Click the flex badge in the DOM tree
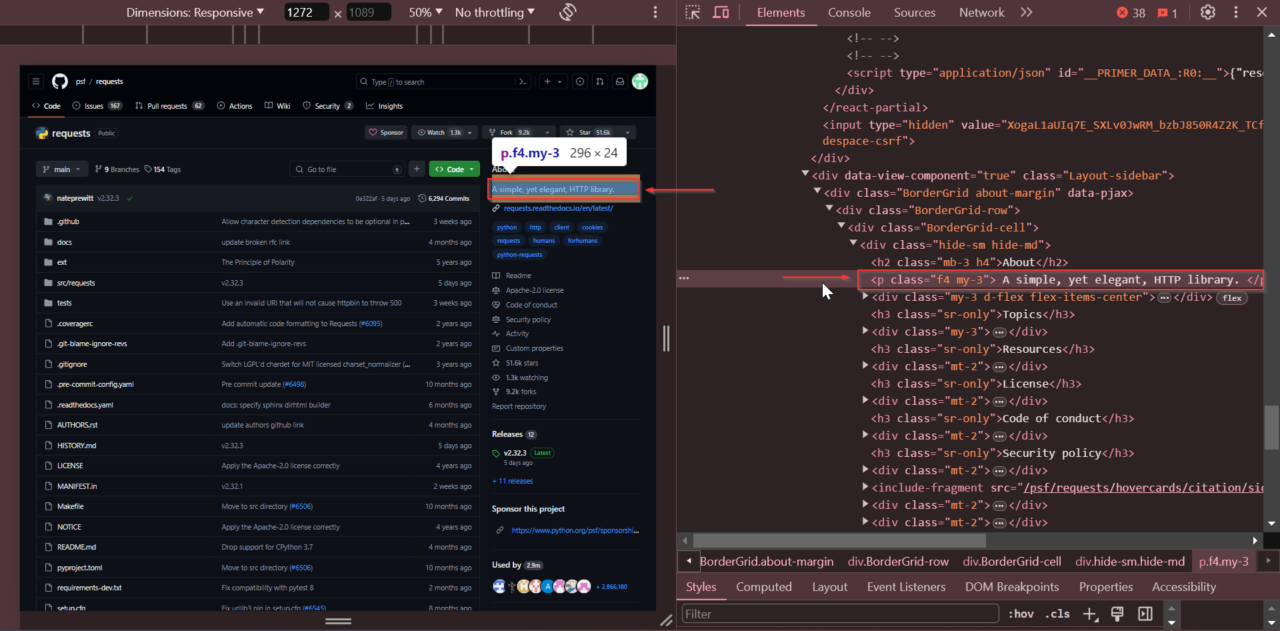 click(1231, 298)
